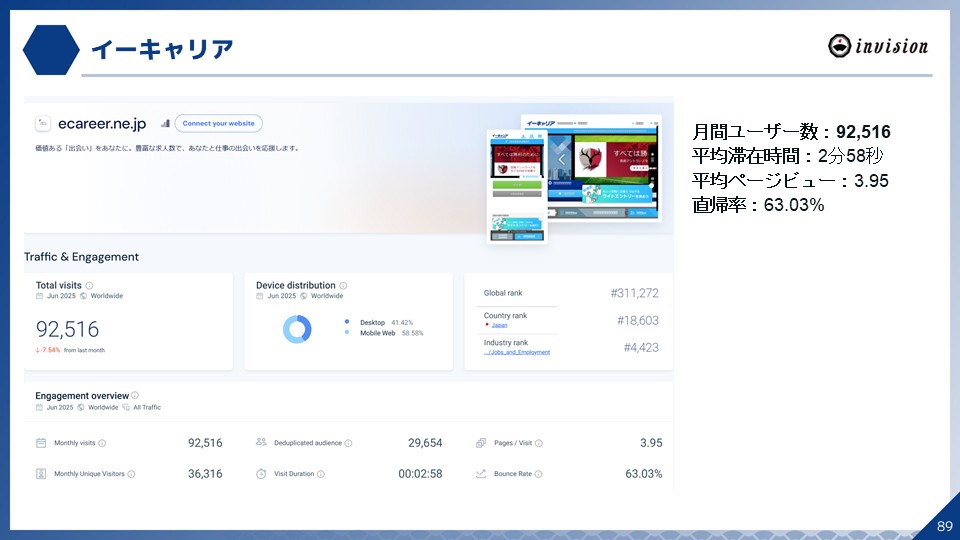Screen dimensions: 960x540
Task: Click info icon beside Pages / Visit
Action: point(539,443)
